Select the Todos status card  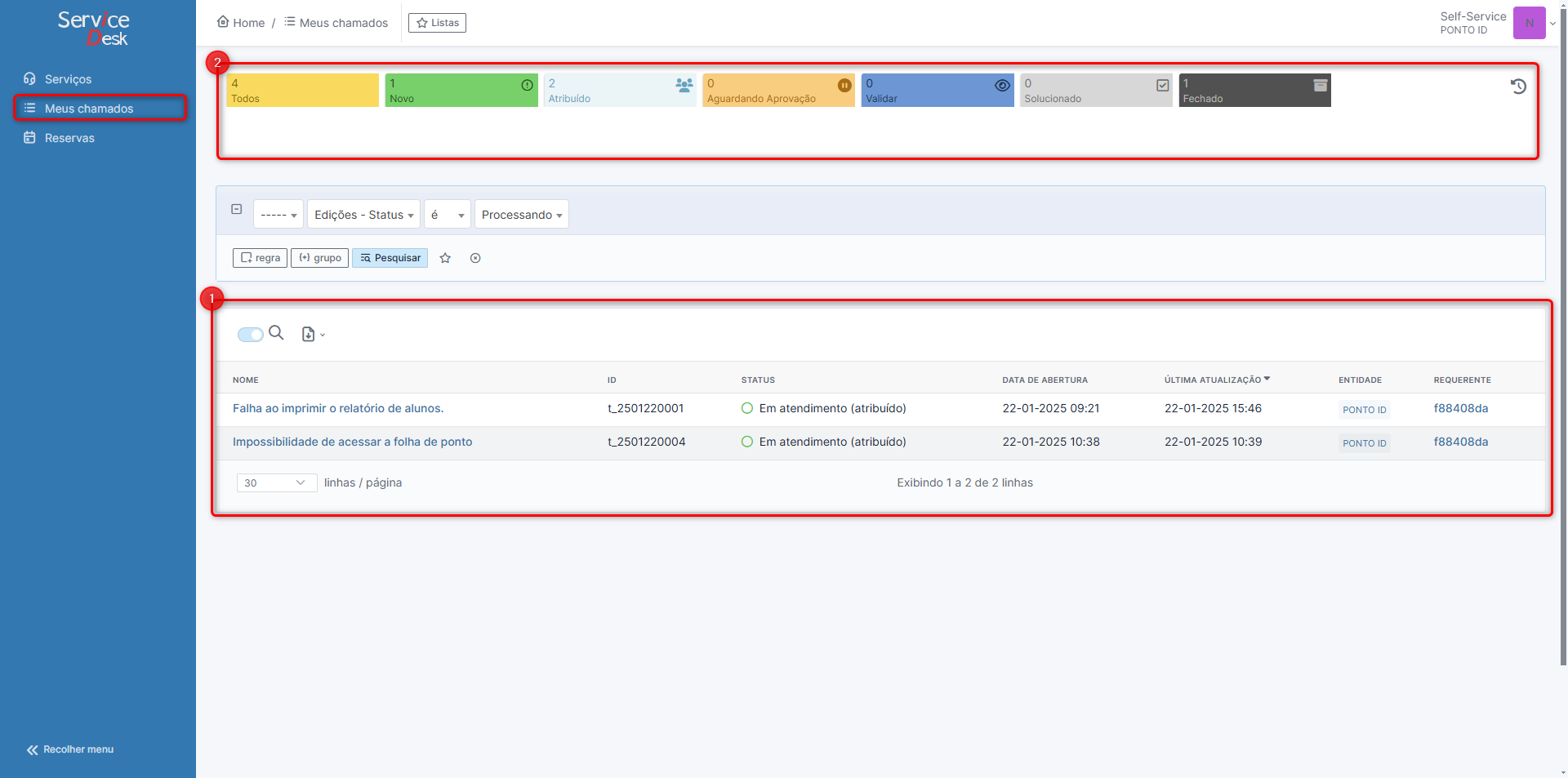[302, 91]
